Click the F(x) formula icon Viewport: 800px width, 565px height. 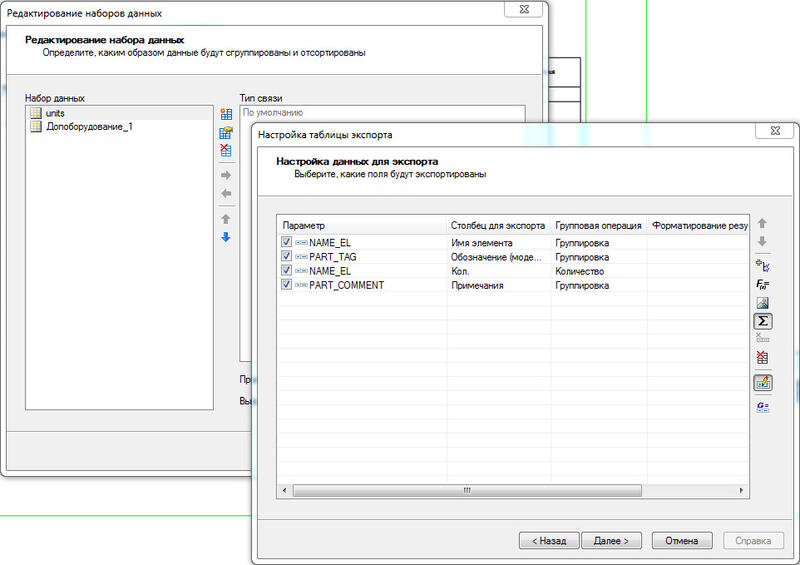pos(762,284)
